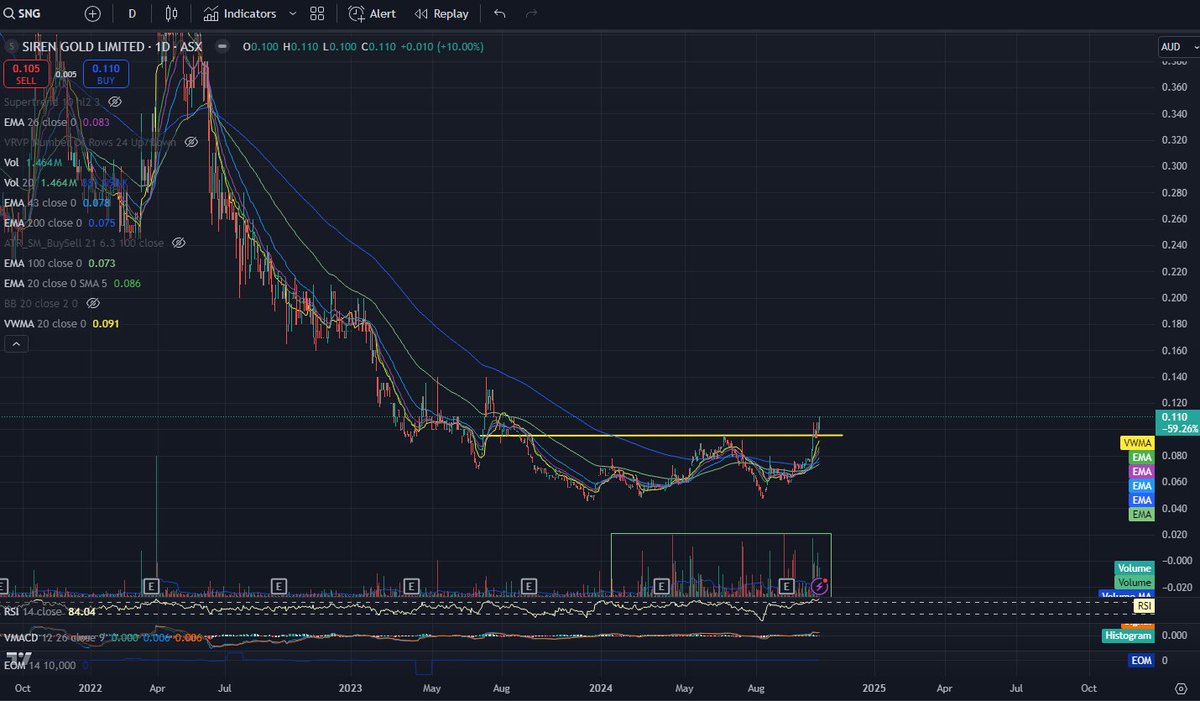This screenshot has height=701, width=1200.
Task: Select the EMA 20 close SMA 5 legend row
Action: [73, 283]
